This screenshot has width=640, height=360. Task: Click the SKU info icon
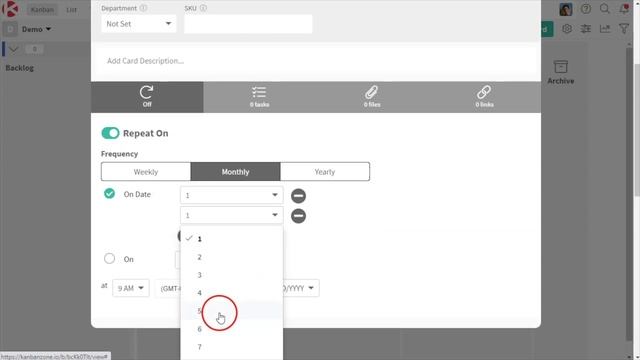point(203,8)
